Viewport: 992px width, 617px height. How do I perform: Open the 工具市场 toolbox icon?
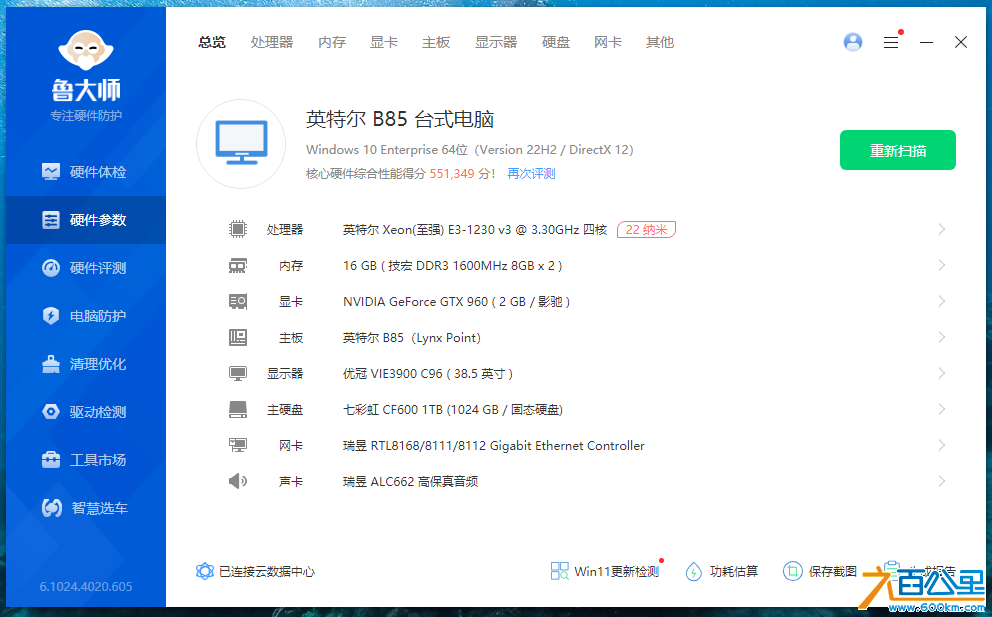51,460
